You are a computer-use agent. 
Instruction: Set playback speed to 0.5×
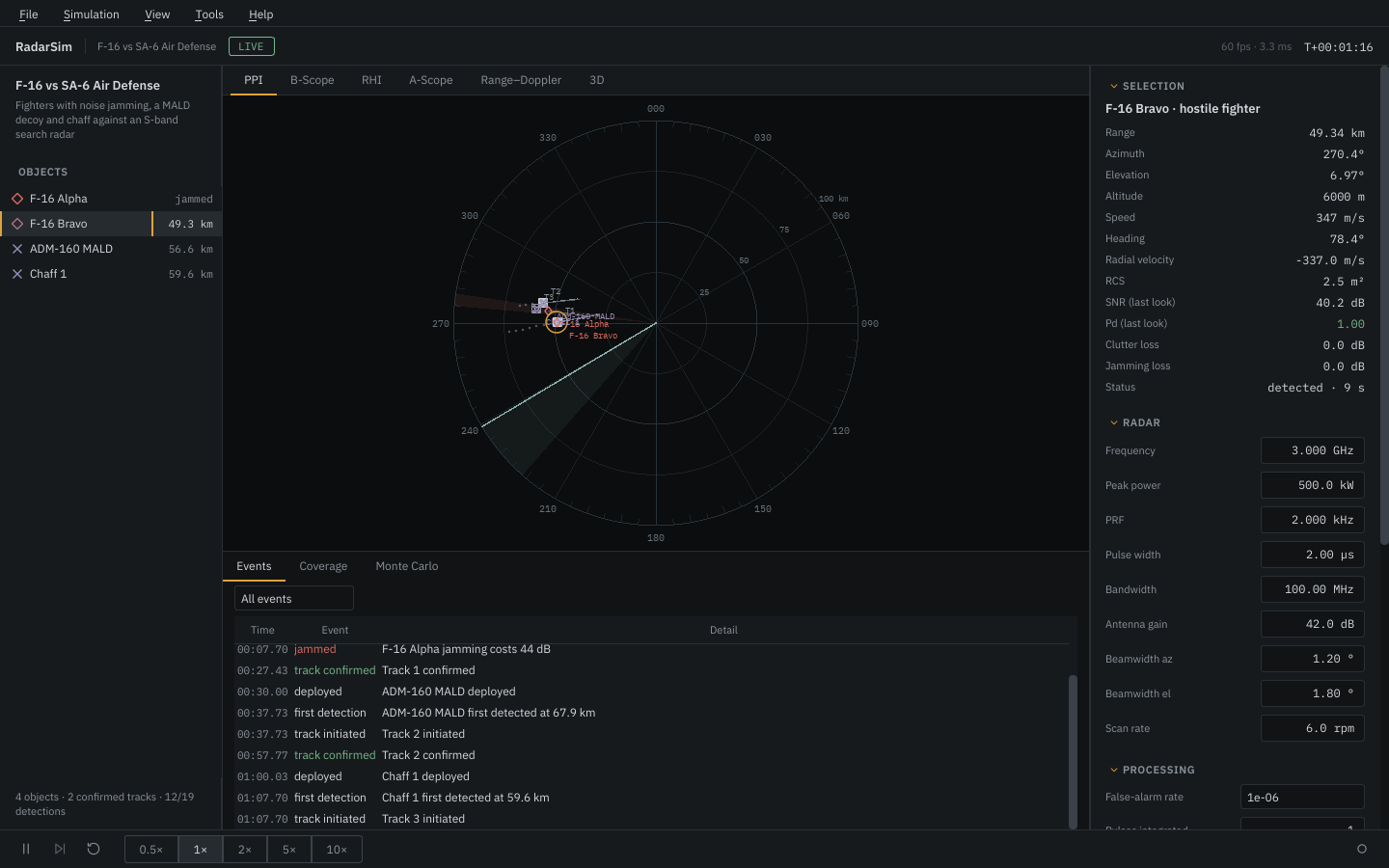click(151, 850)
